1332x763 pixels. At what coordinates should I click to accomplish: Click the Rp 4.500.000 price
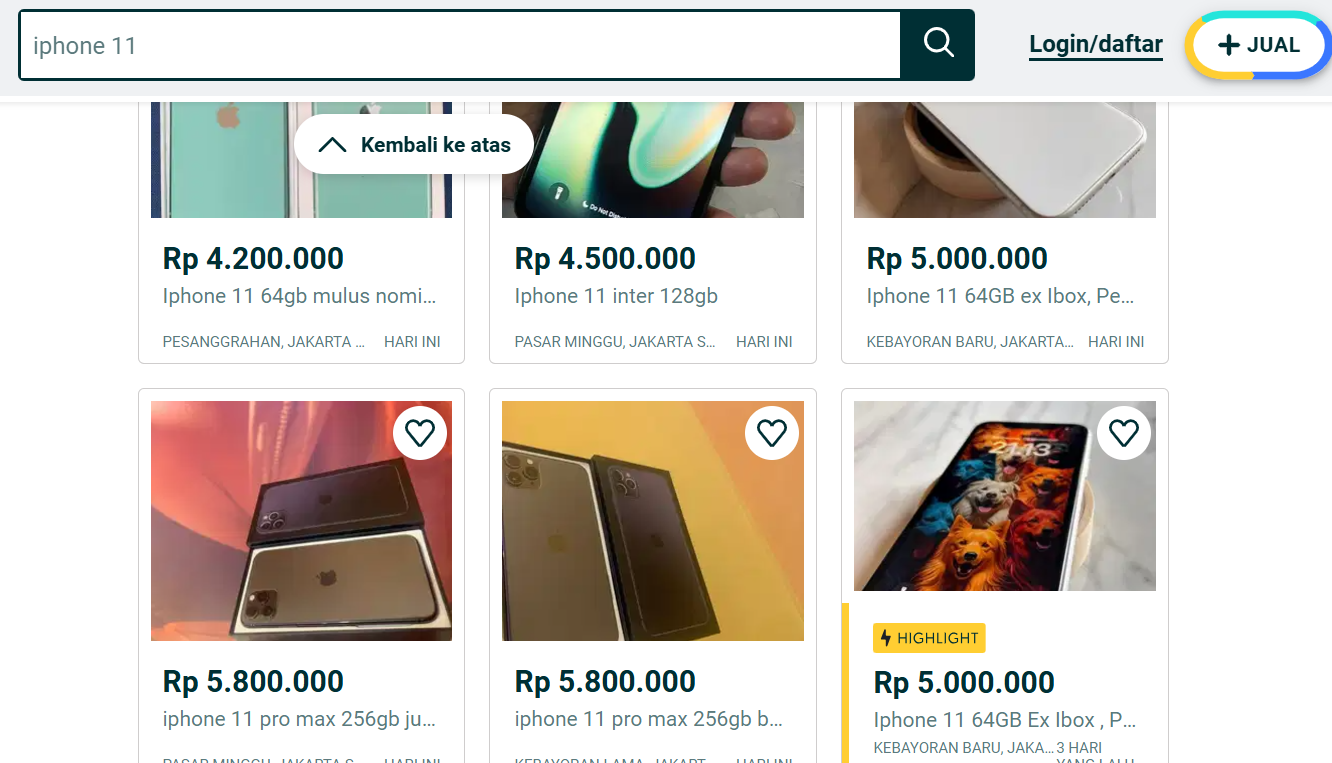pyautogui.click(x=605, y=259)
